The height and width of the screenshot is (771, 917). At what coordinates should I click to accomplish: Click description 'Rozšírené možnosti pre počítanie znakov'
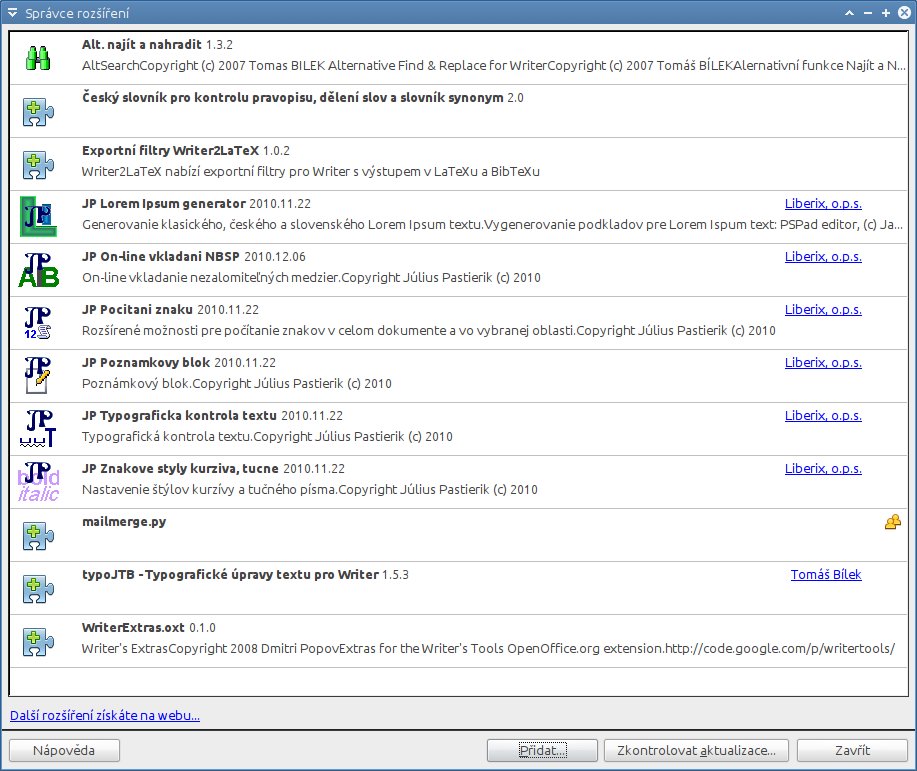429,331
